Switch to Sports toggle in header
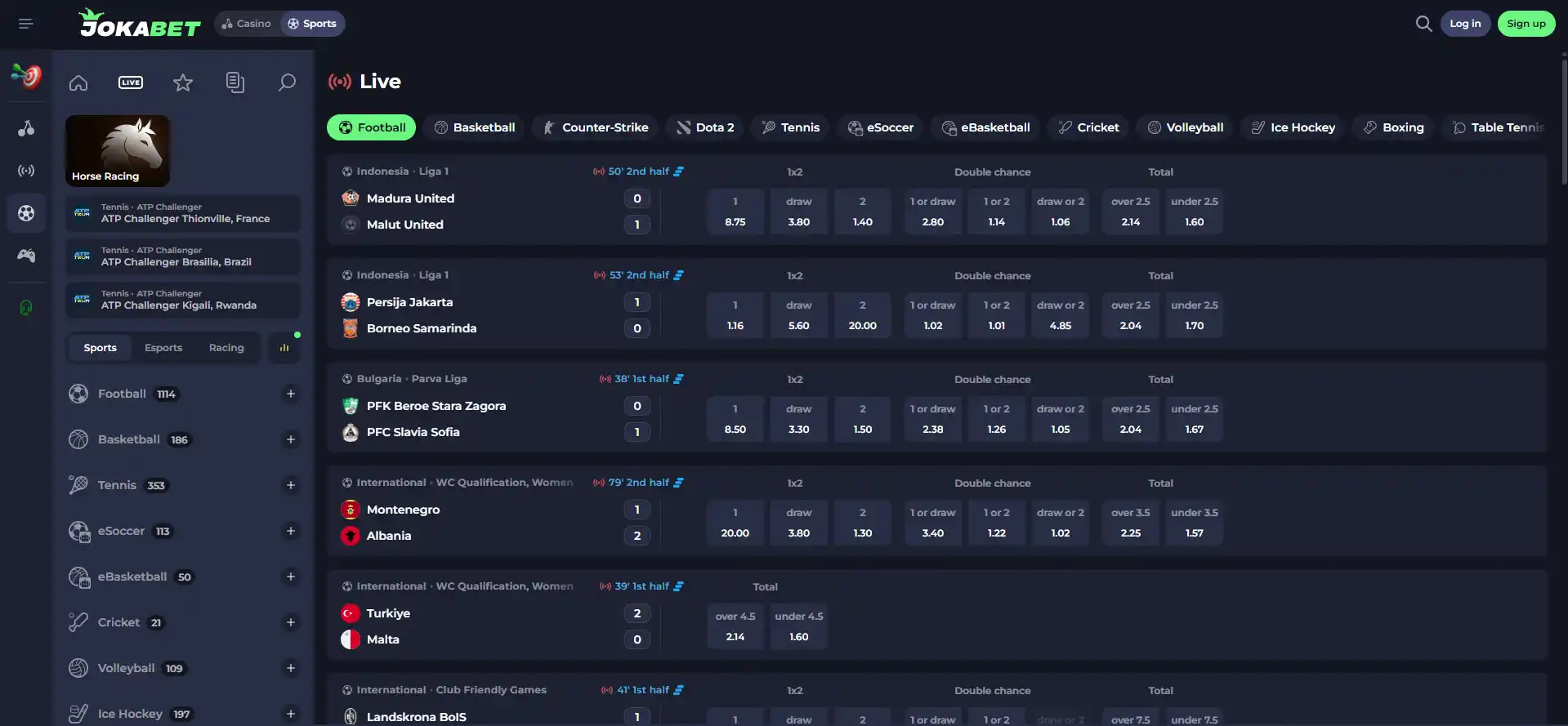1568x726 pixels. pyautogui.click(x=312, y=24)
